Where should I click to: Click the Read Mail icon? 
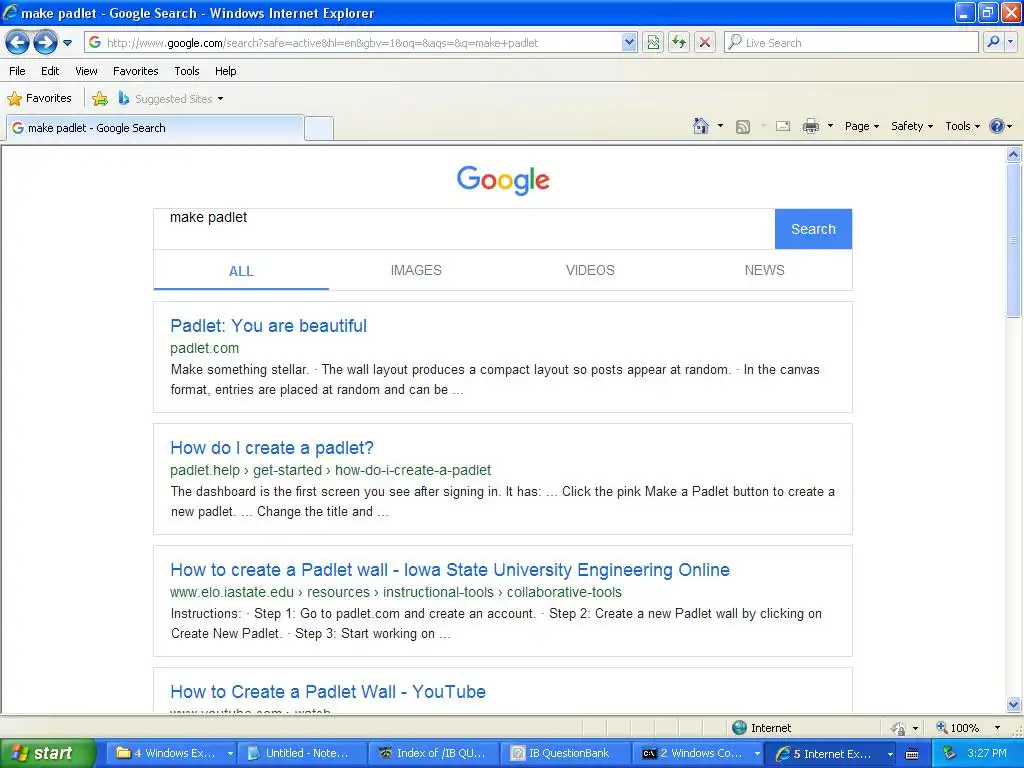coord(783,126)
